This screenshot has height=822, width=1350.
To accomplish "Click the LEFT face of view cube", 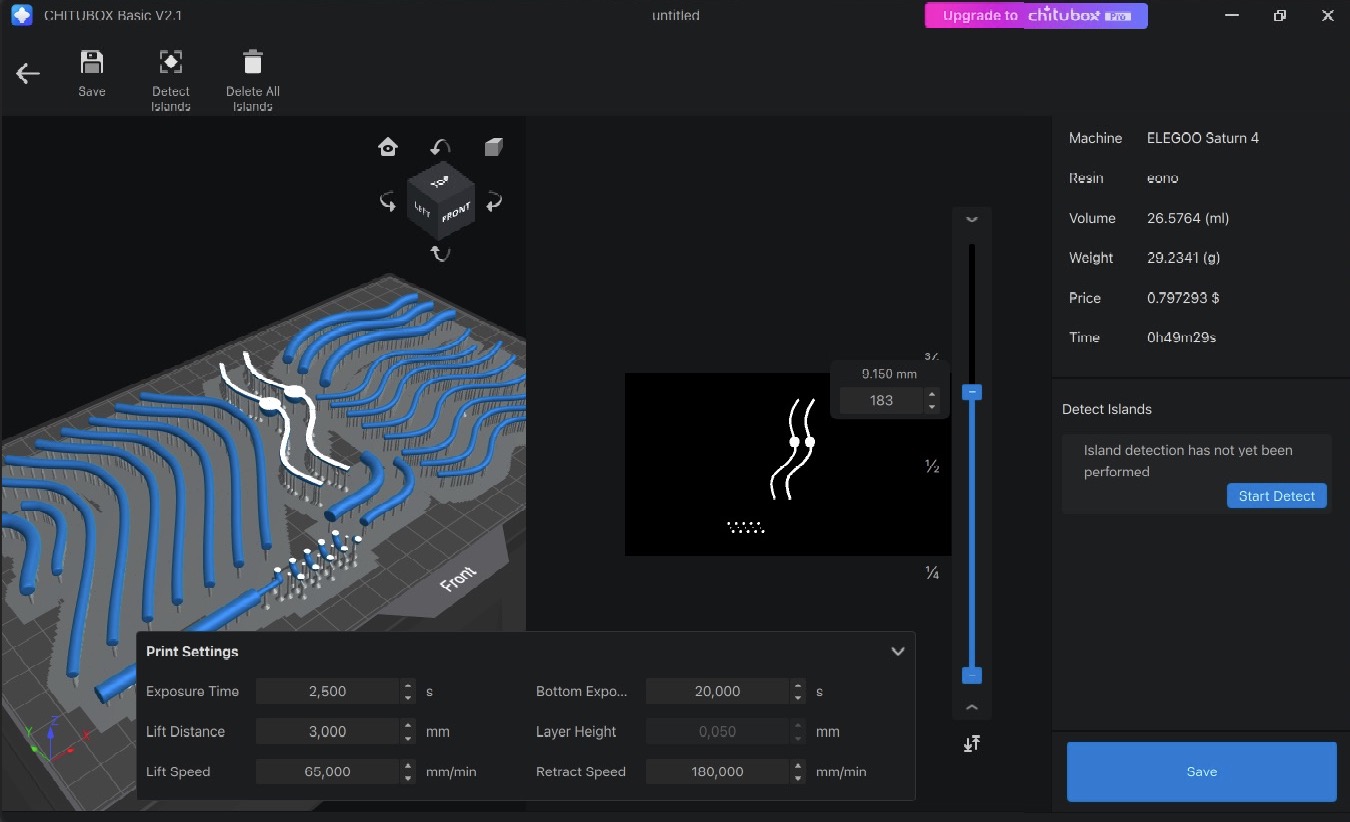I will 422,208.
